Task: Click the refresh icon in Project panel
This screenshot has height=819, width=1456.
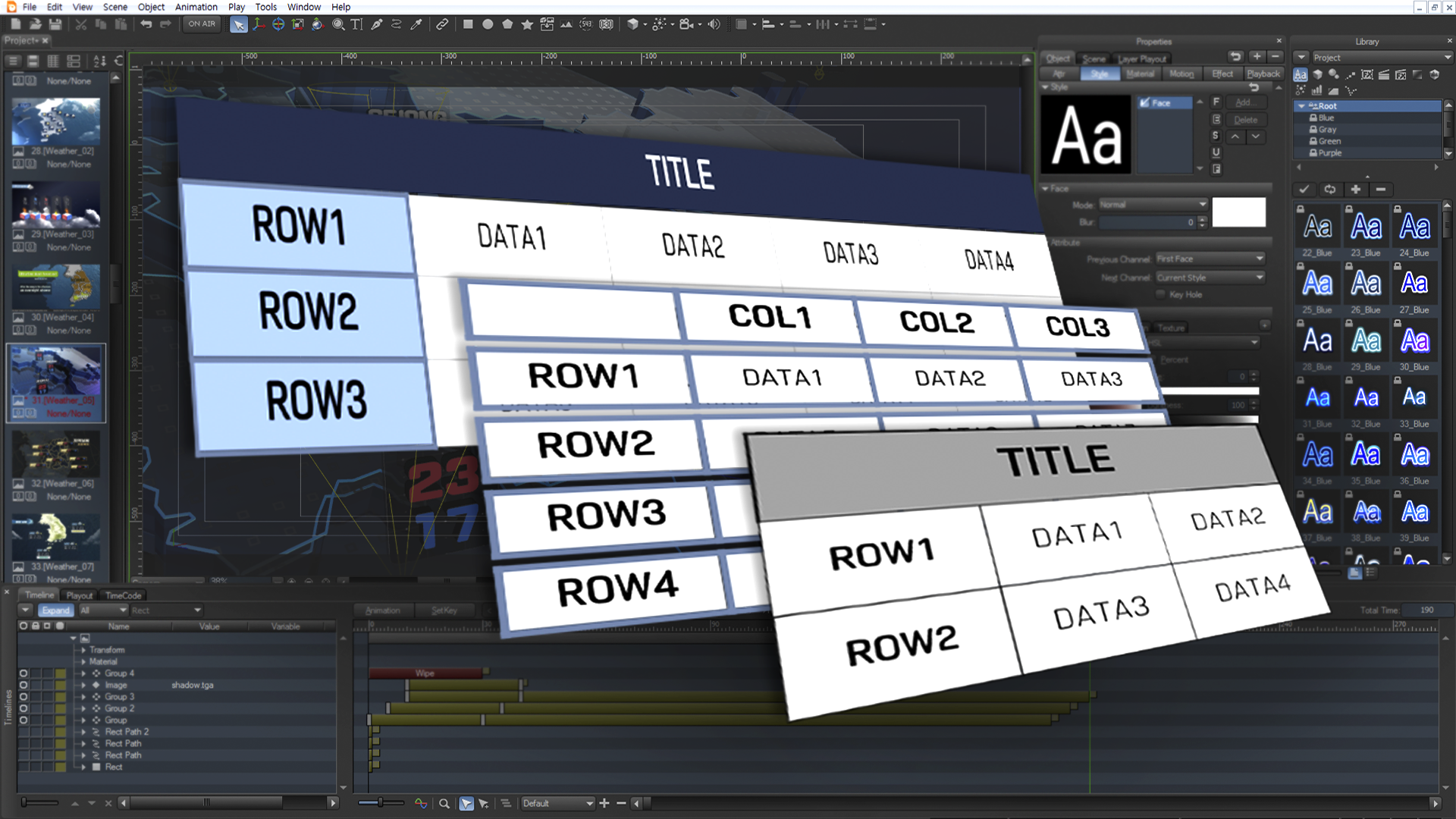Action: click(x=119, y=61)
